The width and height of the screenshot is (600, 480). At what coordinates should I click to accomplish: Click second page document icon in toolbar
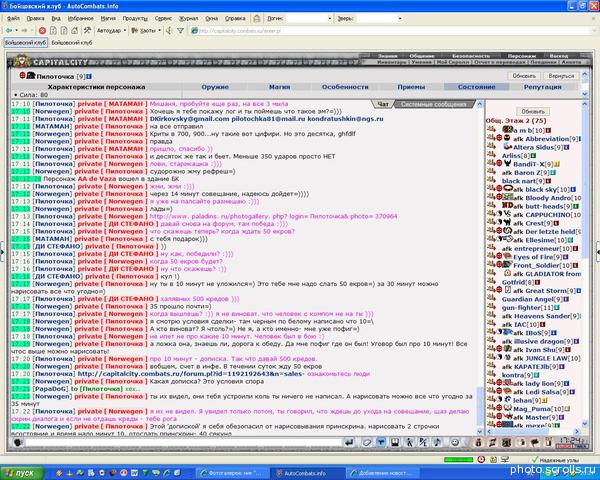(x=64, y=31)
